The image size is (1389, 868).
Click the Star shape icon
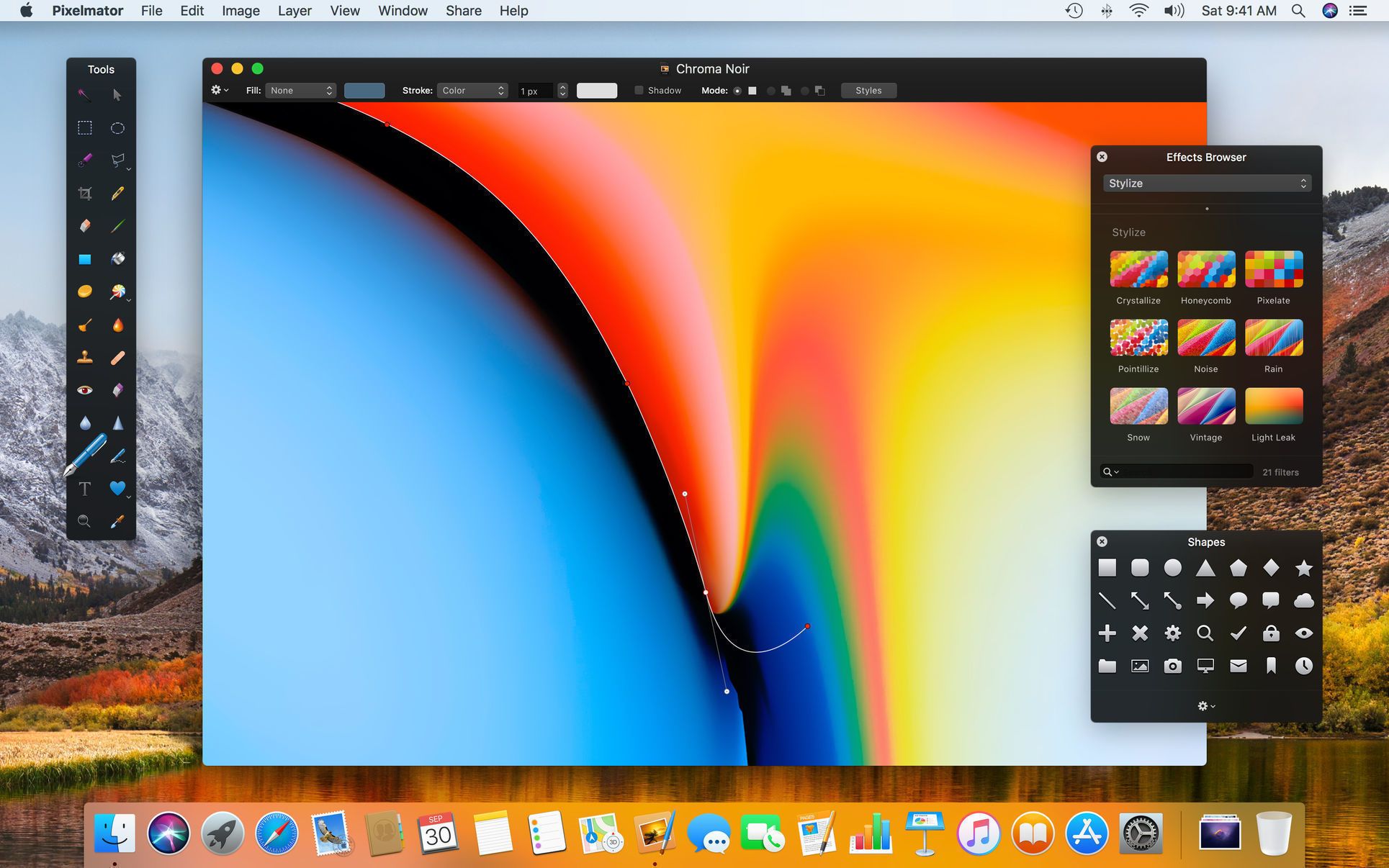1301,567
